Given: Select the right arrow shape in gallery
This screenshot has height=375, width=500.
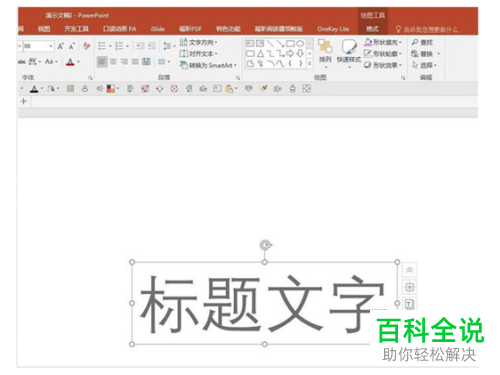Looking at the screenshot, I should coord(290,53).
